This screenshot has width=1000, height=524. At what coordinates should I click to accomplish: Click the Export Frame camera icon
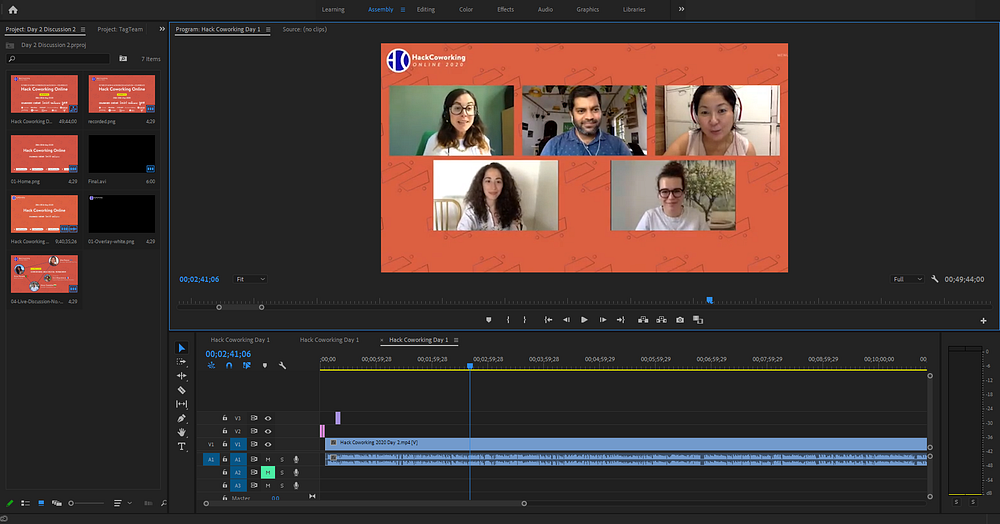click(x=680, y=320)
